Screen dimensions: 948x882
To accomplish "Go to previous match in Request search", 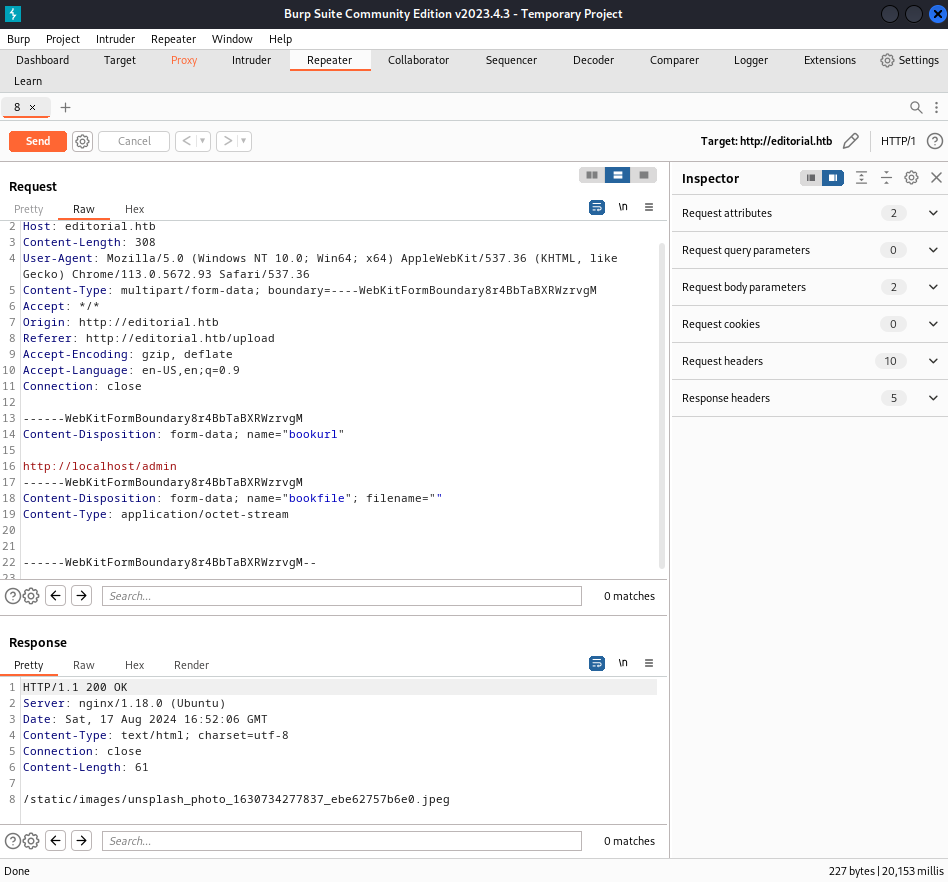I will pos(56,596).
